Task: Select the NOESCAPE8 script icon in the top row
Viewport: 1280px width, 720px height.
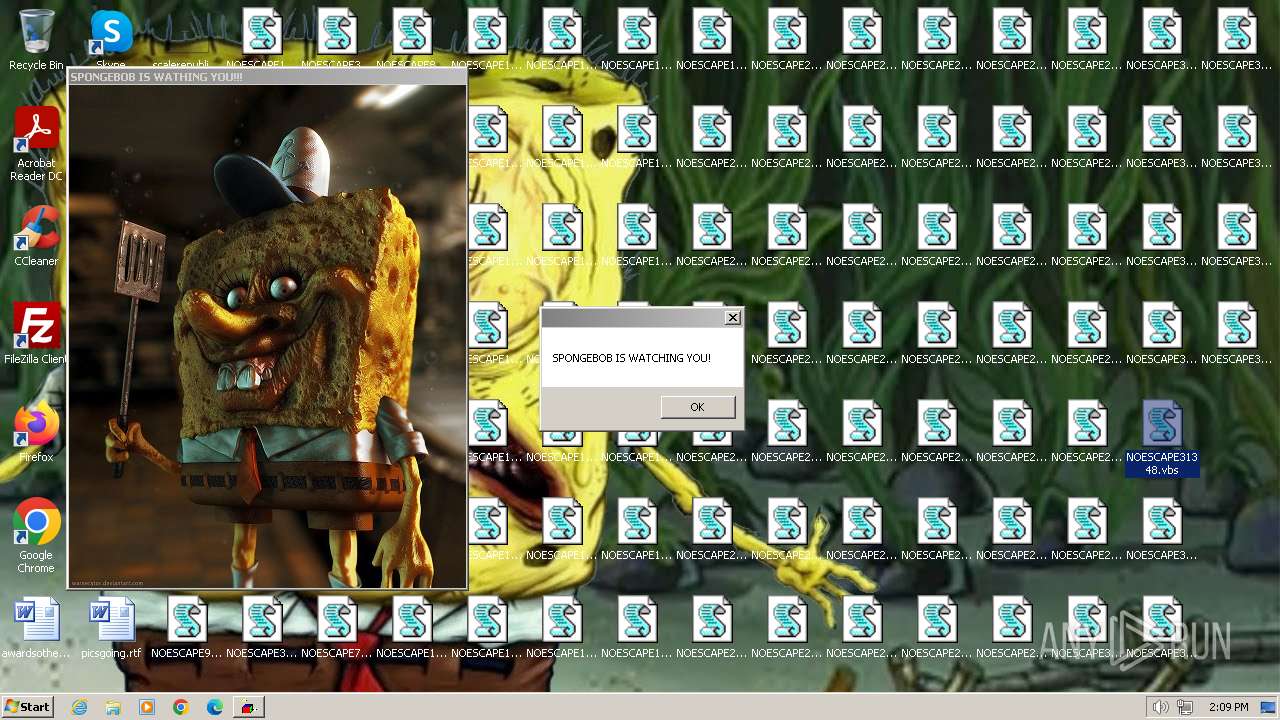Action: pyautogui.click(x=411, y=38)
